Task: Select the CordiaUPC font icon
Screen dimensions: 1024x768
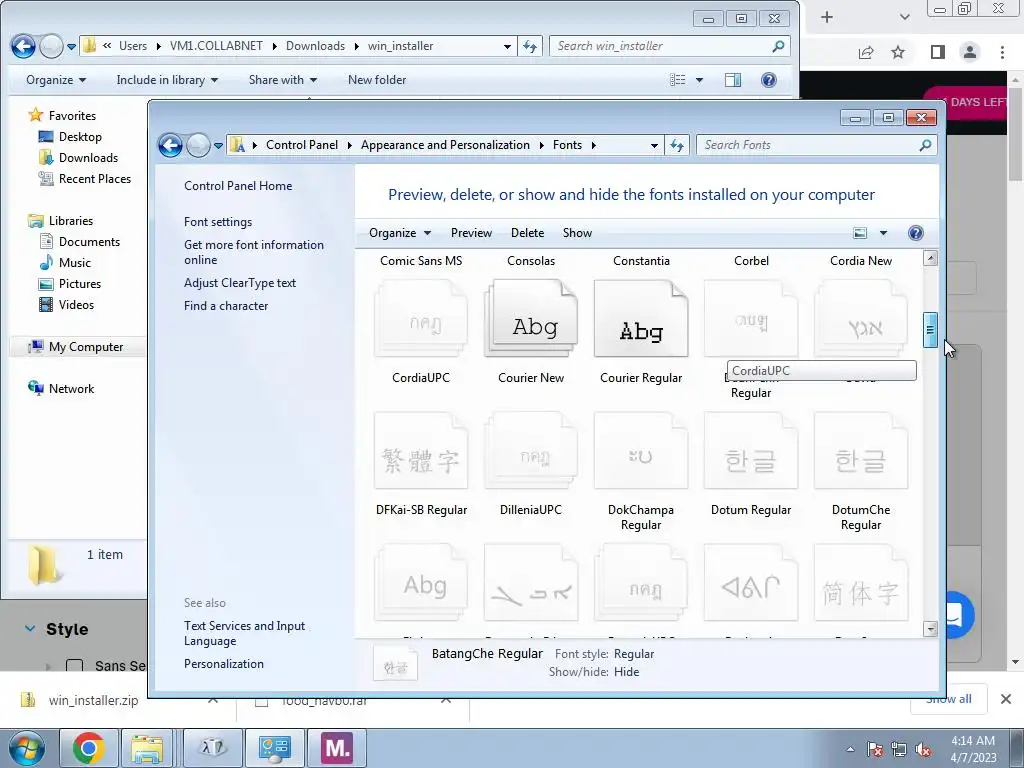Action: [421, 319]
